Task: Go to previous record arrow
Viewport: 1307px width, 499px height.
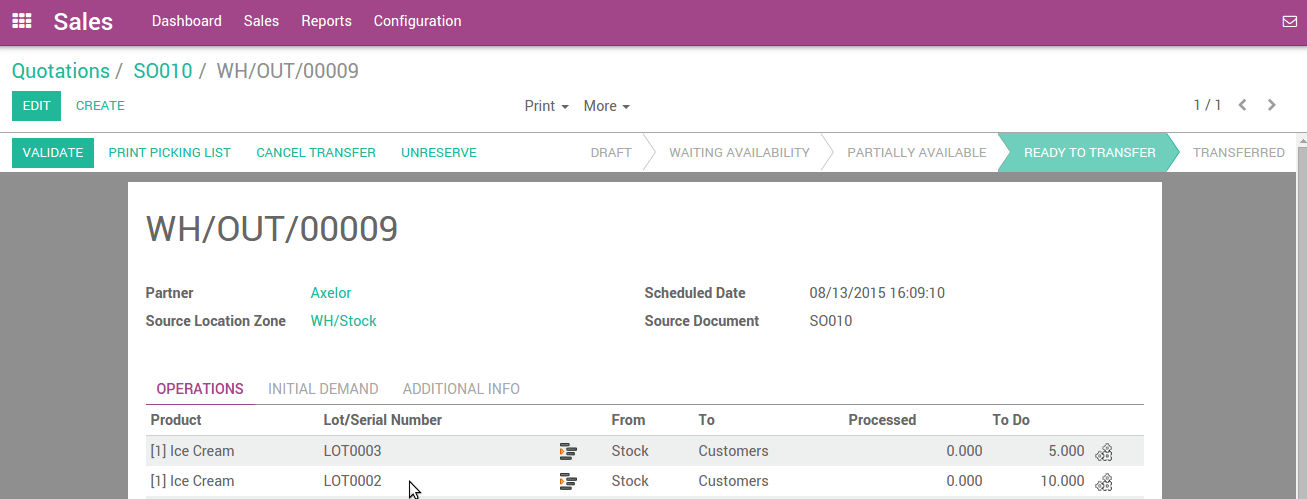Action: point(1243,105)
